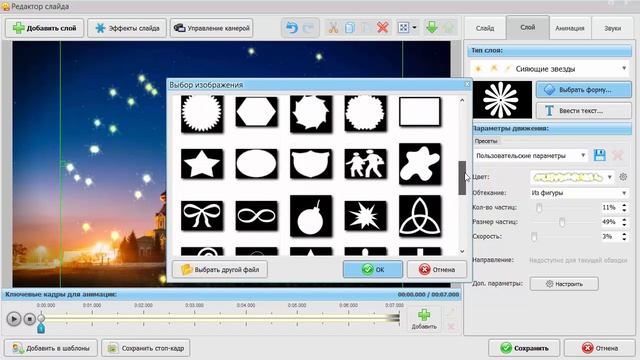Select the five-pointed star shape
This screenshot has height=360, width=640.
click(x=202, y=164)
